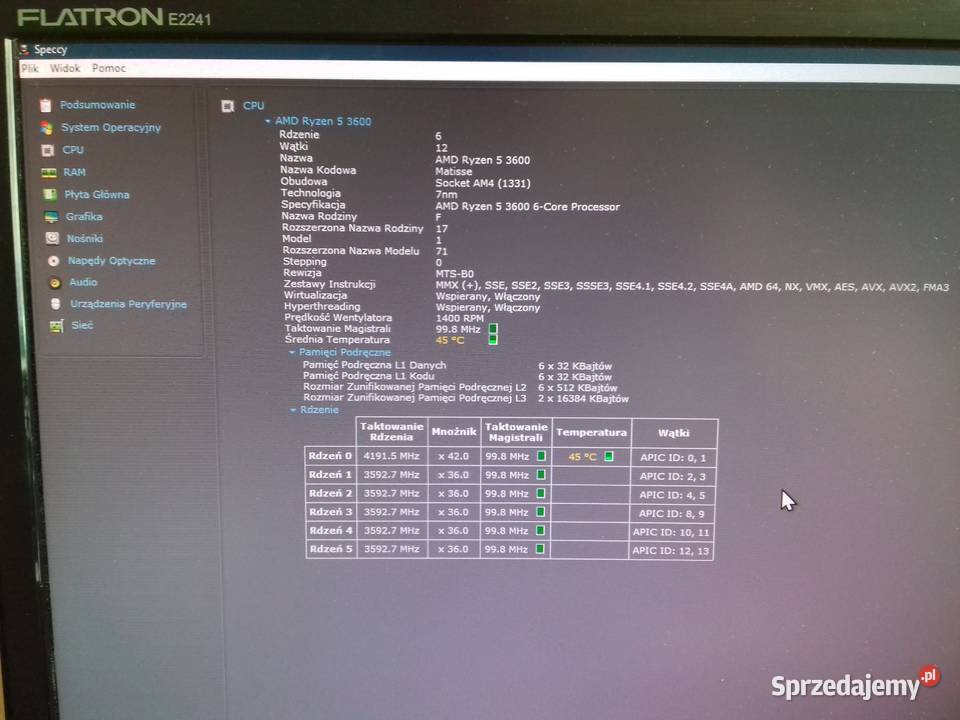This screenshot has width=960, height=720.
Task: Click the Taktowanie Rdzenia column header
Action: (x=392, y=432)
